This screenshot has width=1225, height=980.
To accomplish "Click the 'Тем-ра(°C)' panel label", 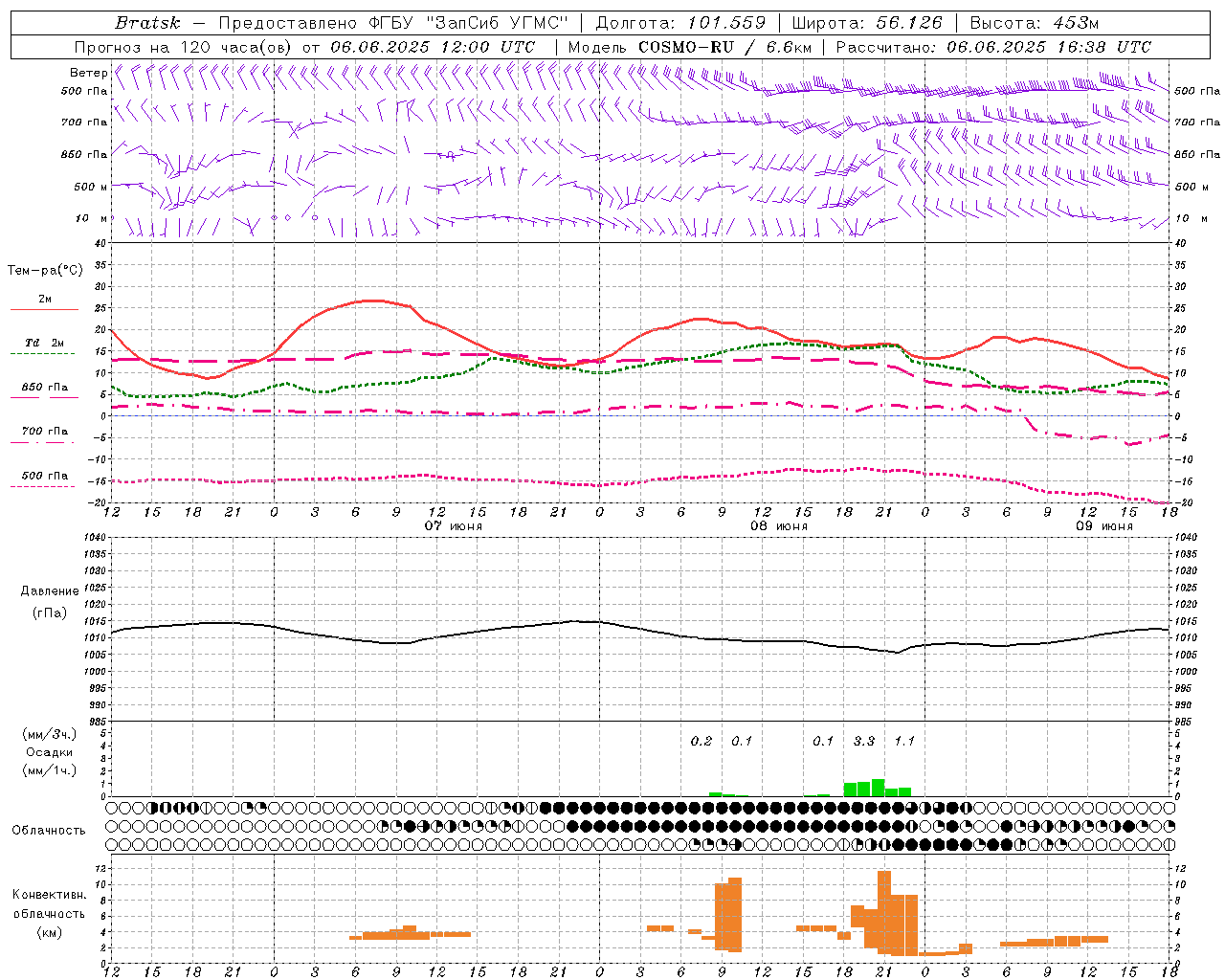I will coord(45,271).
